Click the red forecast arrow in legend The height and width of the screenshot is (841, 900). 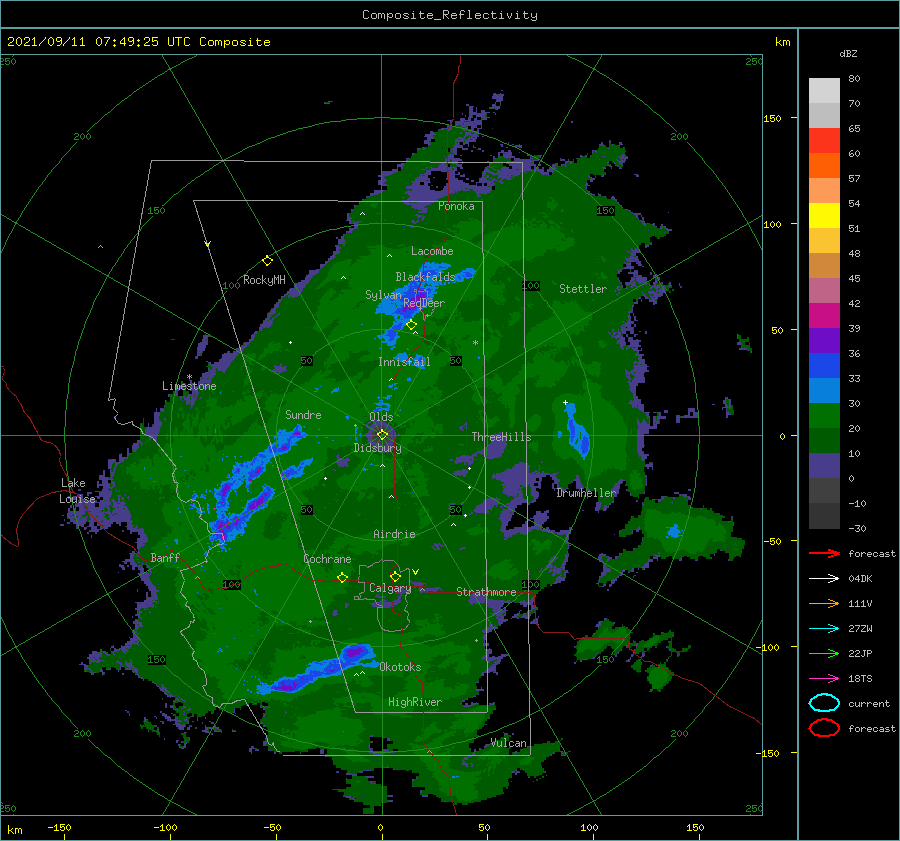[825, 553]
